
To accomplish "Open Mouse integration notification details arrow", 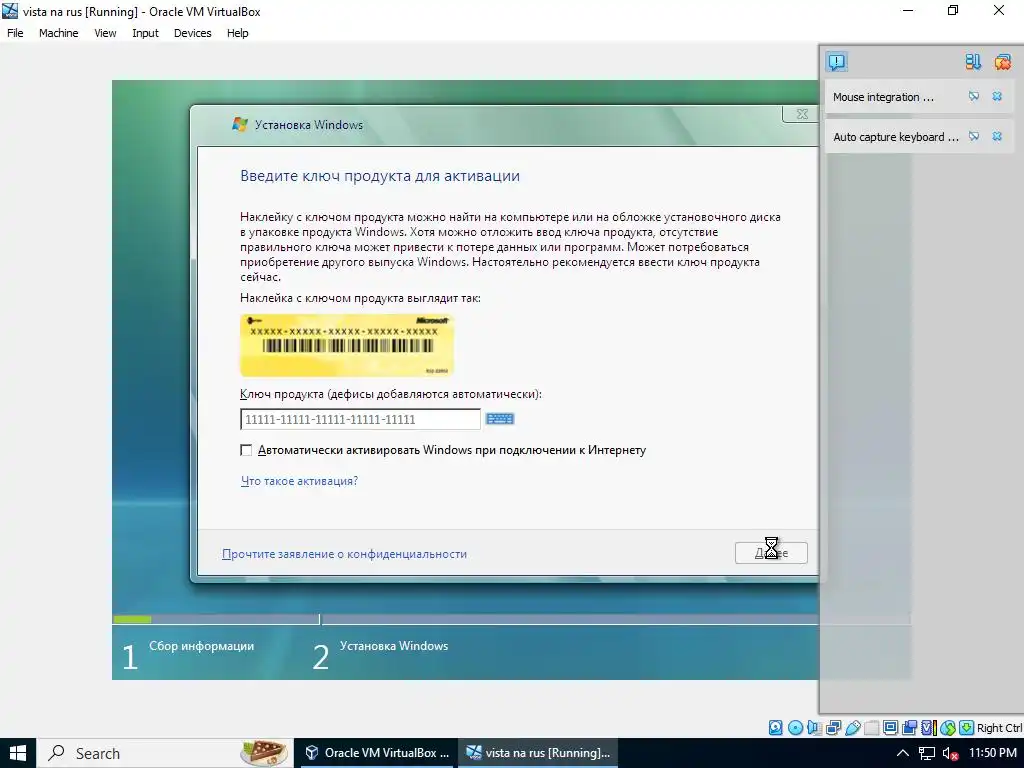I will coord(974,97).
